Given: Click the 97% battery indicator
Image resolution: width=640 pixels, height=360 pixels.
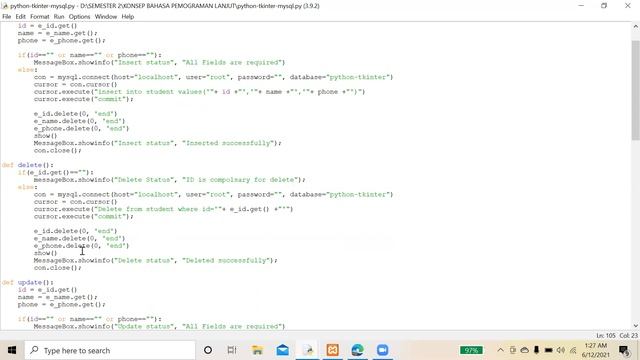Looking at the screenshot, I should pyautogui.click(x=471, y=350).
